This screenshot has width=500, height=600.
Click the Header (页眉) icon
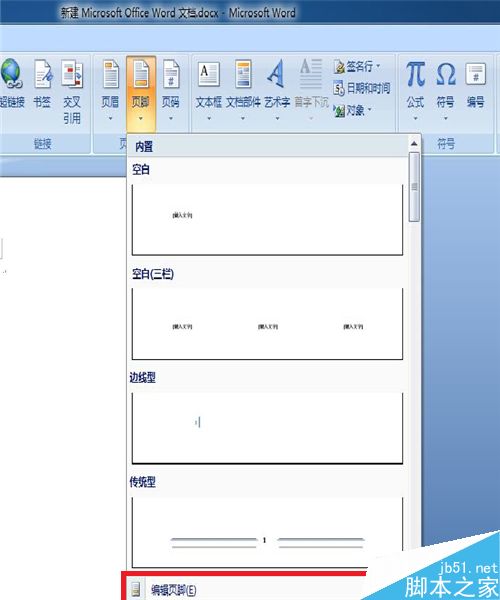[111, 74]
